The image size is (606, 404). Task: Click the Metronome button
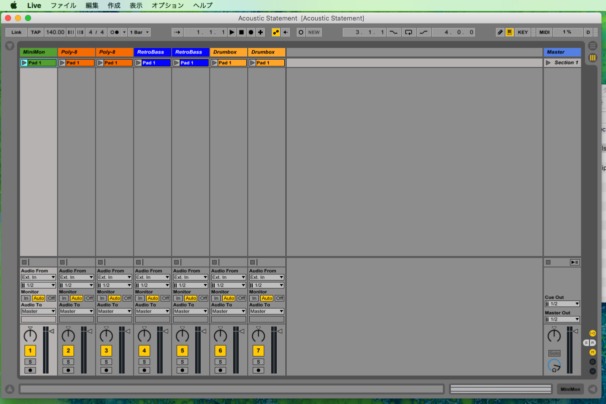click(115, 32)
